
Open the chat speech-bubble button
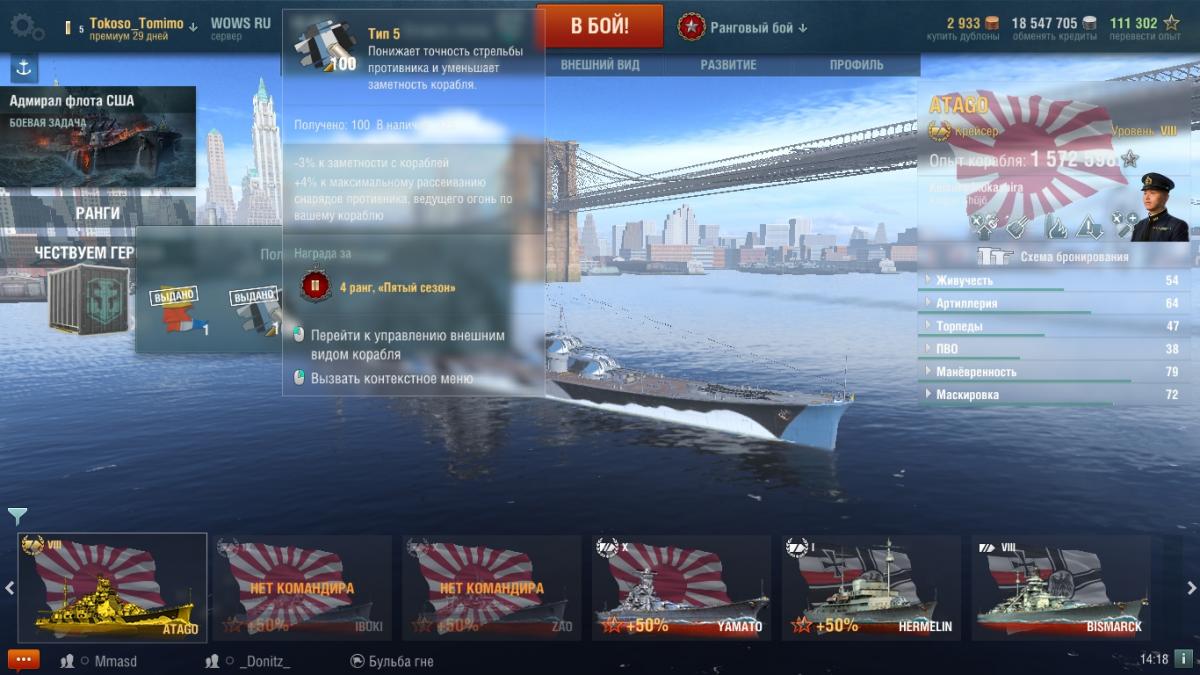click(x=23, y=660)
